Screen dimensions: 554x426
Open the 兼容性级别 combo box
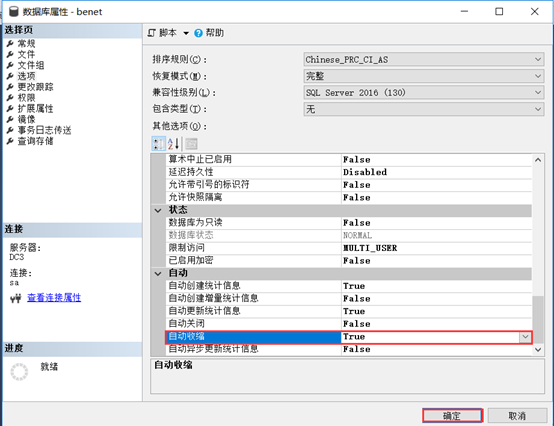[x=424, y=93]
